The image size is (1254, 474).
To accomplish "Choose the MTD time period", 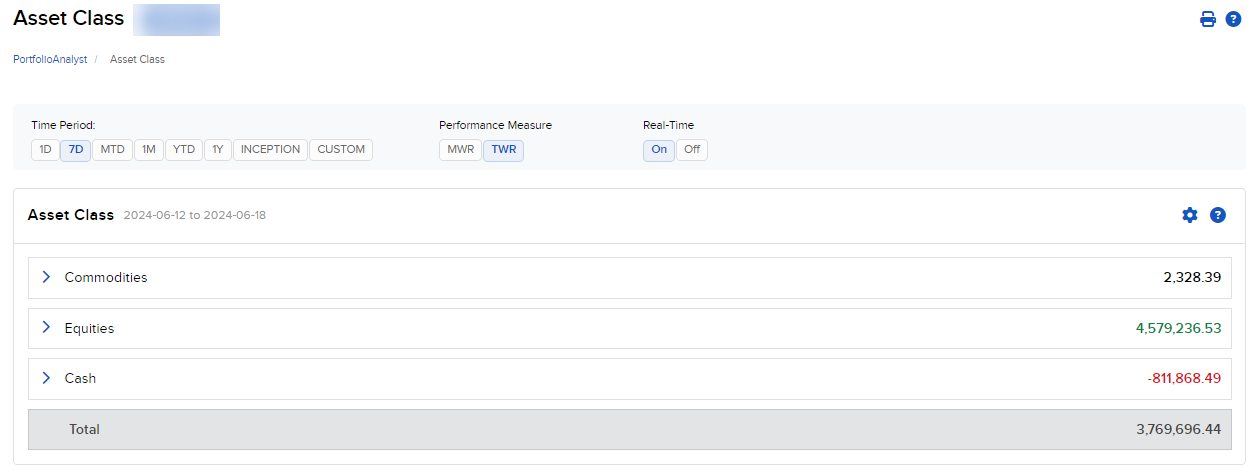I will click(x=112, y=150).
